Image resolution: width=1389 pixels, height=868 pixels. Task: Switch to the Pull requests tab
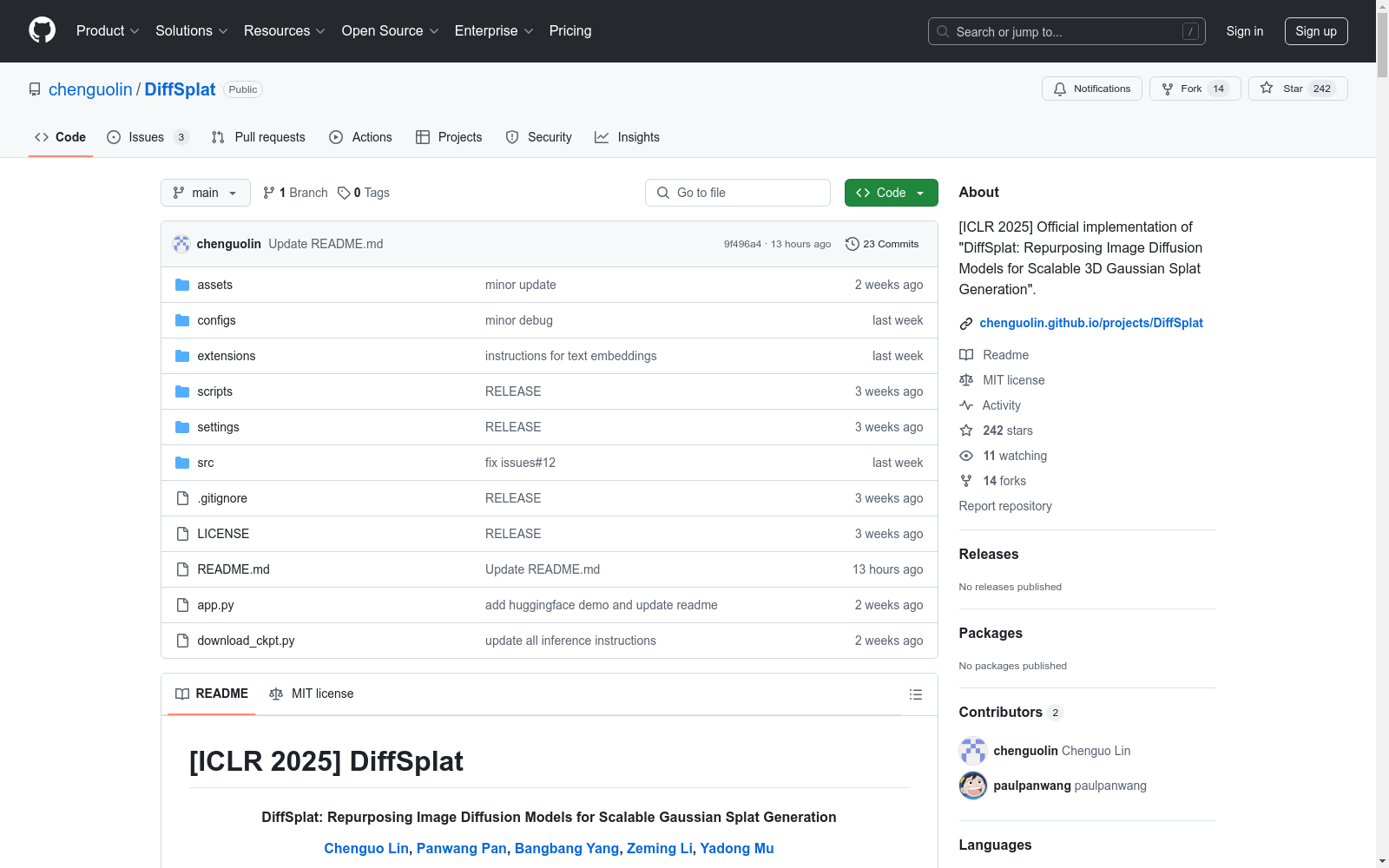tap(259, 137)
